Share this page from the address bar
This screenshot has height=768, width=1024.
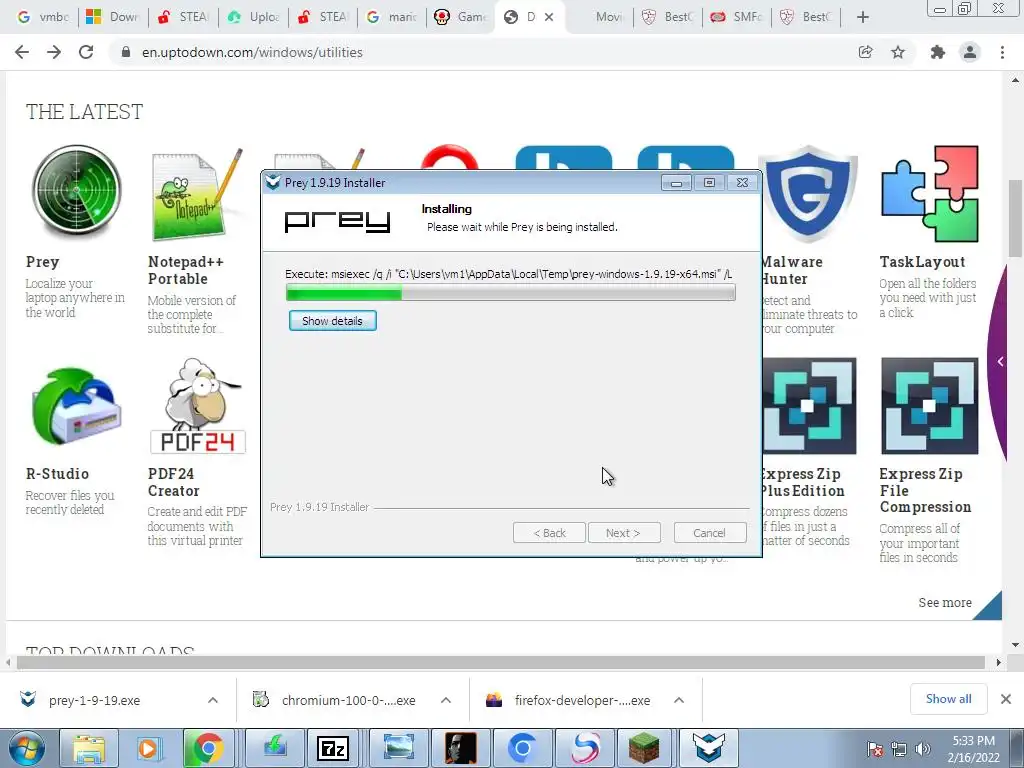click(x=866, y=52)
